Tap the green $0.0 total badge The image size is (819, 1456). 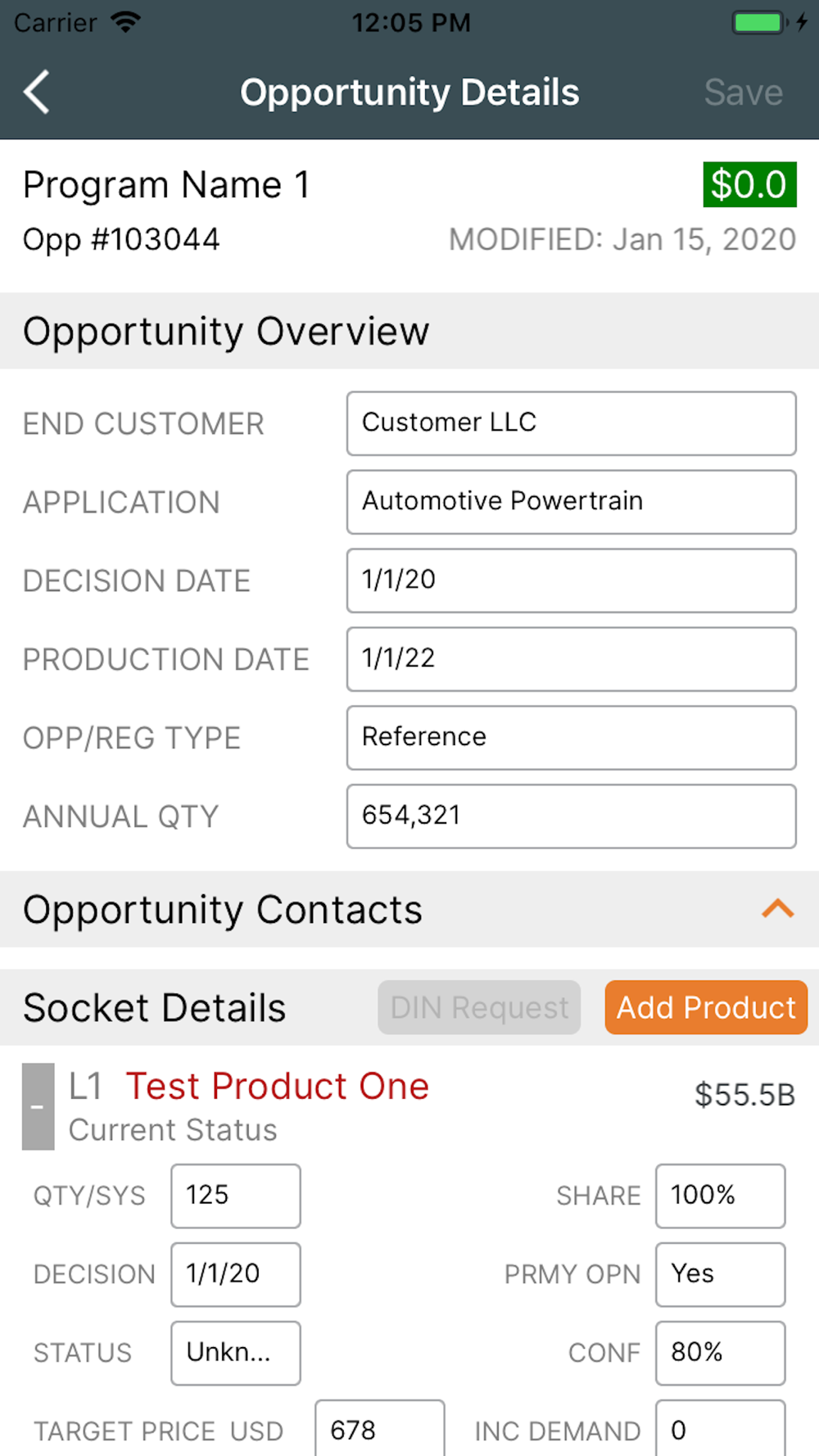click(x=749, y=184)
